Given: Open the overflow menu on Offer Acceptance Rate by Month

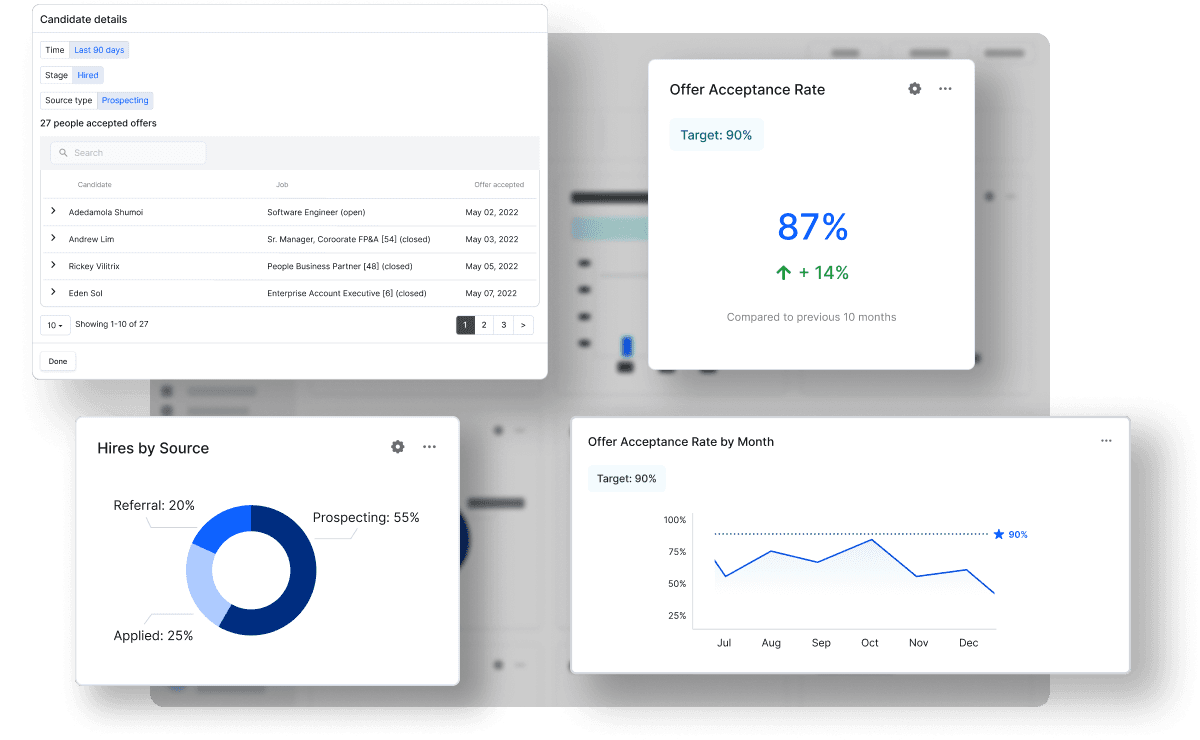Looking at the screenshot, I should [1106, 440].
